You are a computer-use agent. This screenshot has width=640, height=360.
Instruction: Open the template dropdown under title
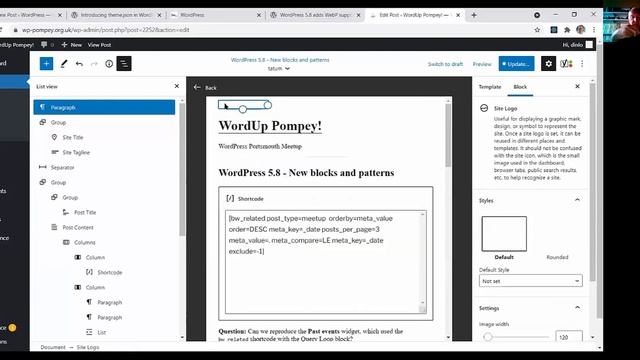pyautogui.click(x=279, y=69)
